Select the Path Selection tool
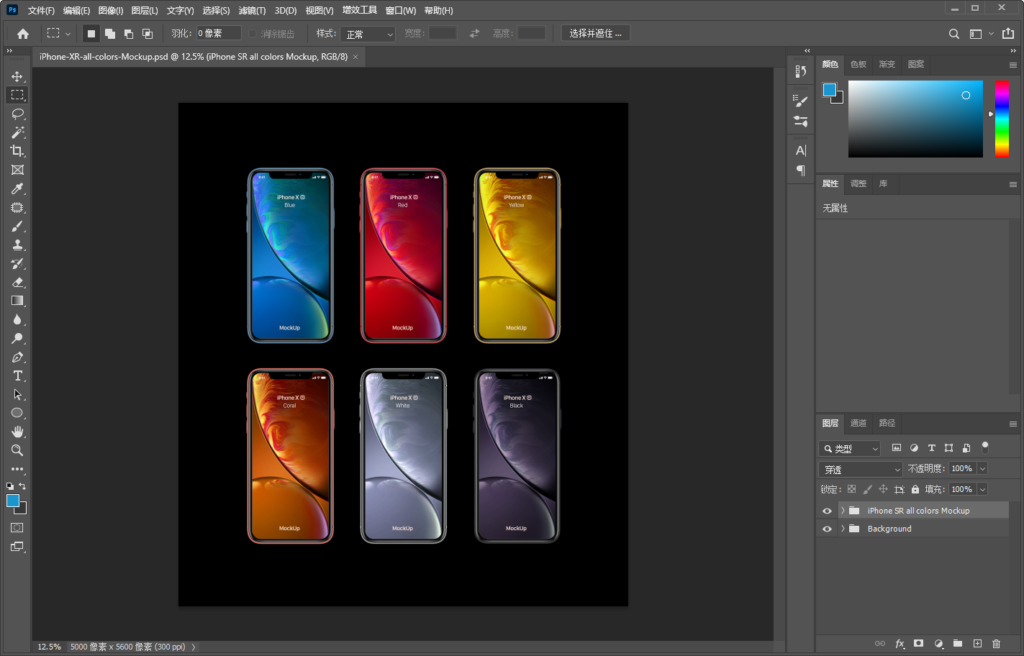Viewport: 1024px width, 656px height. 17,395
